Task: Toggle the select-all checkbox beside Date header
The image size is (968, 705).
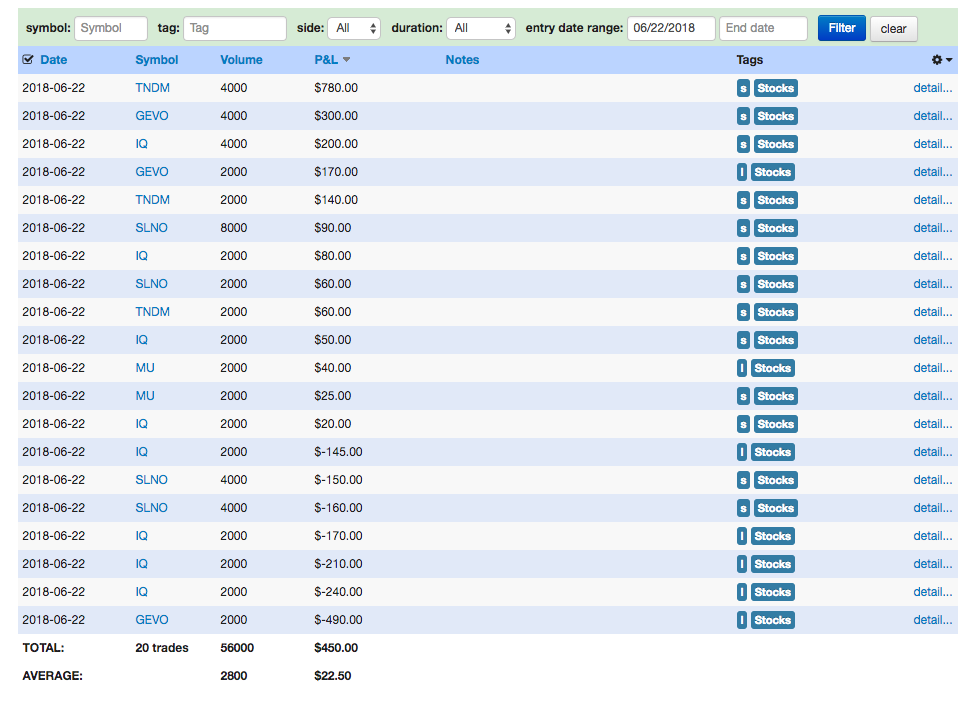Action: 28,60
